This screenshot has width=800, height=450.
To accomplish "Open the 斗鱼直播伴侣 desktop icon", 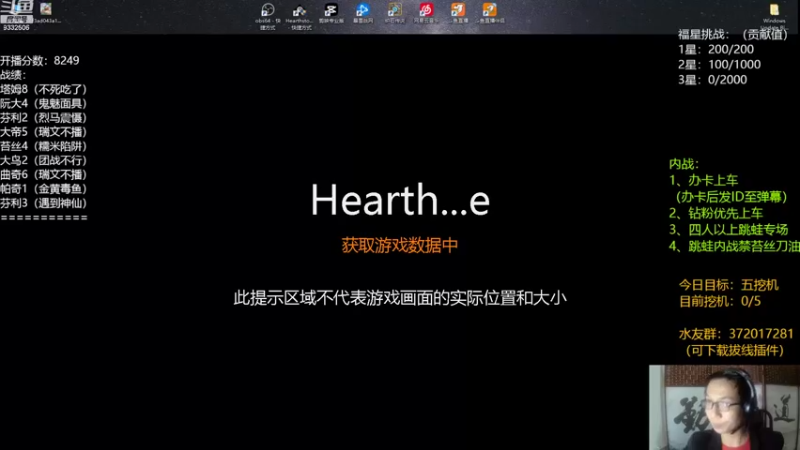I will (x=490, y=13).
